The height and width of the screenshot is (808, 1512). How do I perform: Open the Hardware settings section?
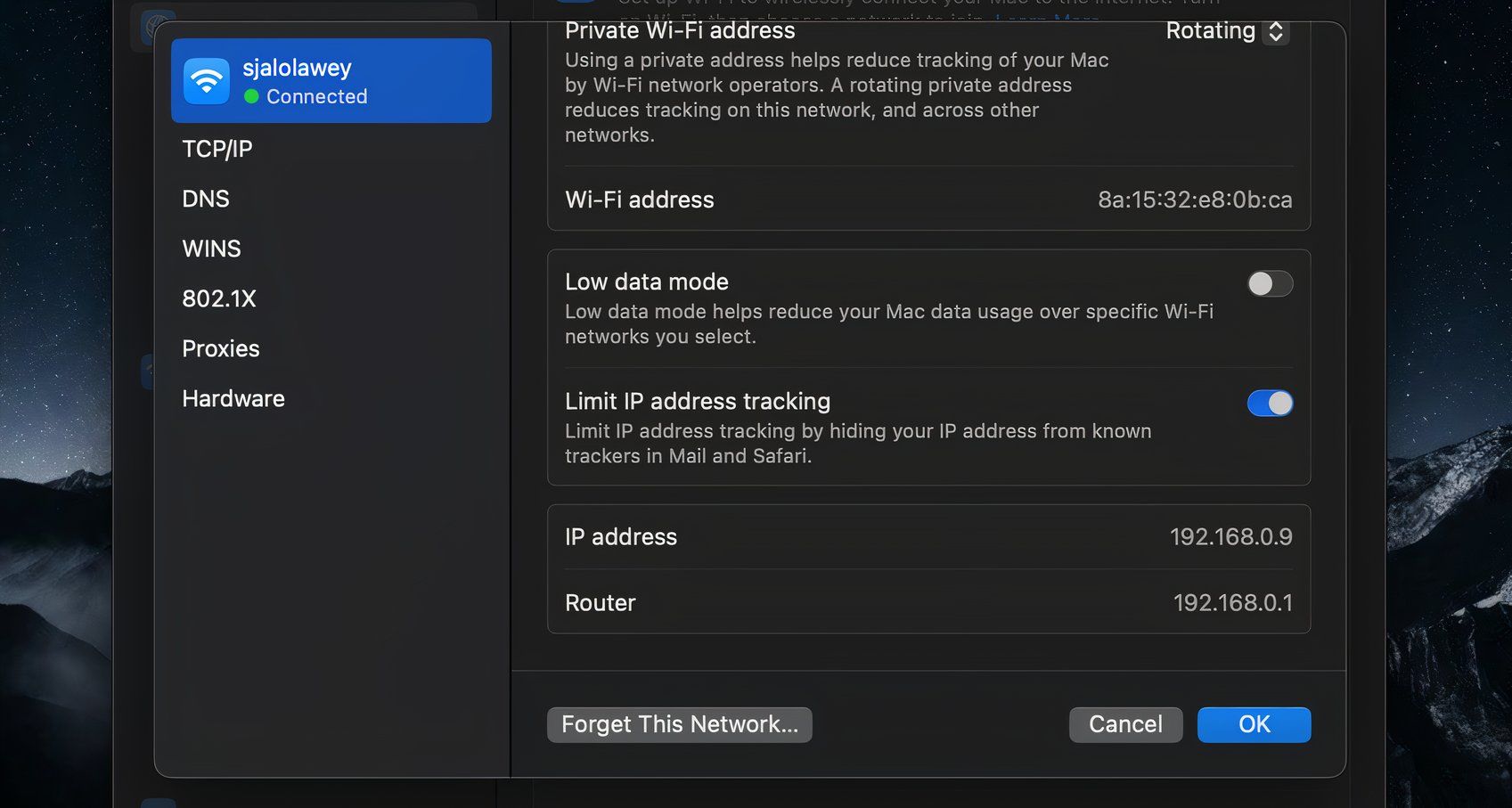tap(233, 398)
